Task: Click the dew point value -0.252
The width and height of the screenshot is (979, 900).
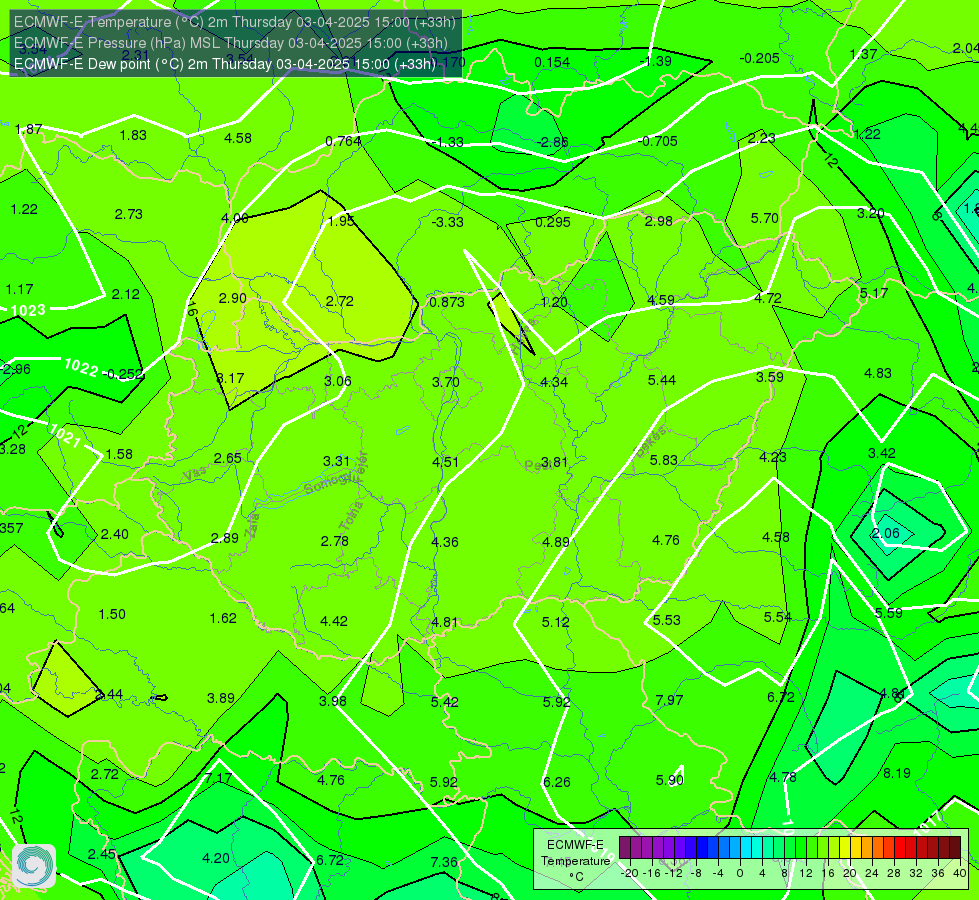Action: point(124,374)
